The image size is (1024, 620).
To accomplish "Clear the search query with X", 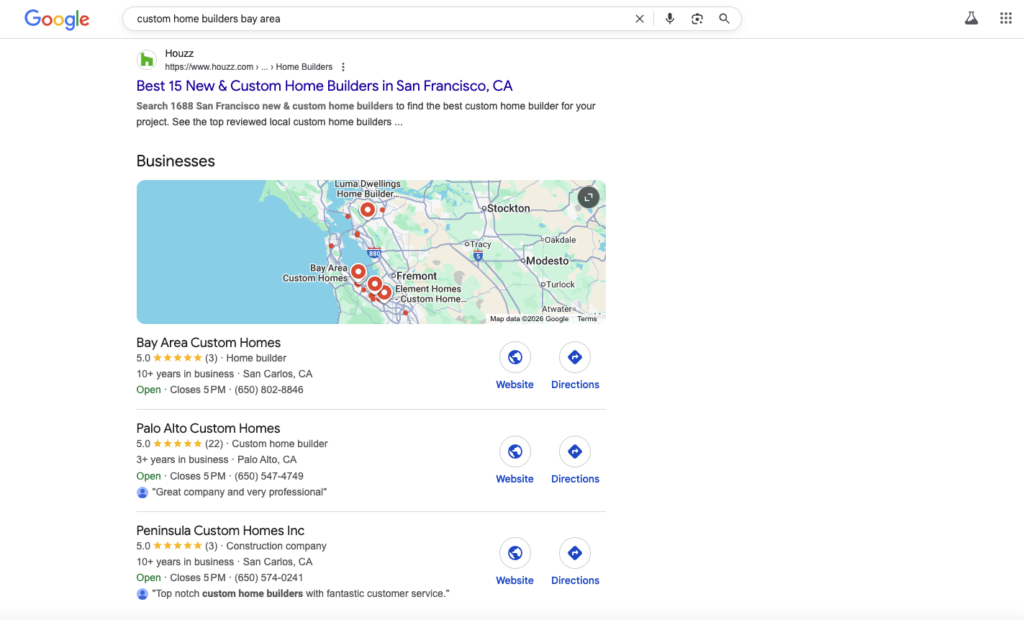I will click(x=640, y=19).
